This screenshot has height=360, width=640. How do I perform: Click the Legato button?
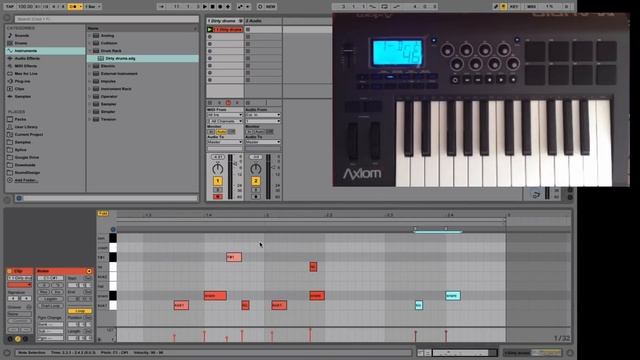(50, 299)
